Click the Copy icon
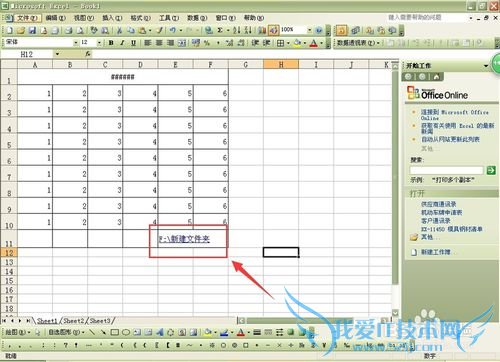 point(131,30)
